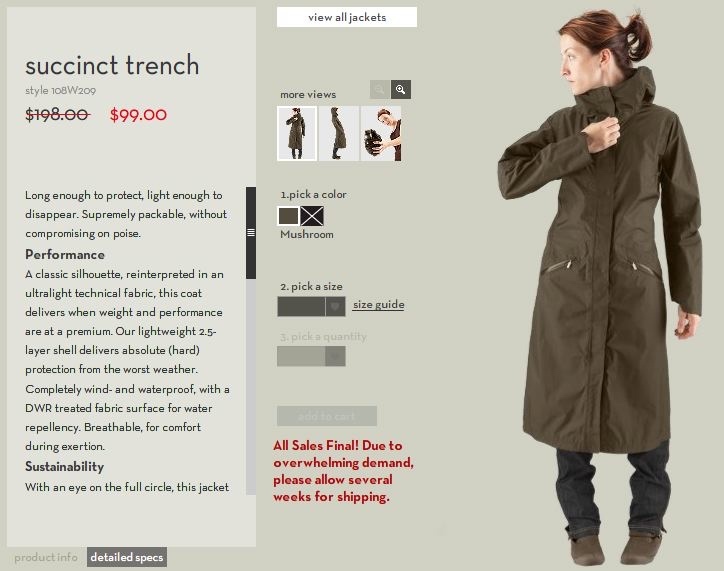The height and width of the screenshot is (571, 724).
Task: Switch to the product info tab
Action: coord(46,557)
